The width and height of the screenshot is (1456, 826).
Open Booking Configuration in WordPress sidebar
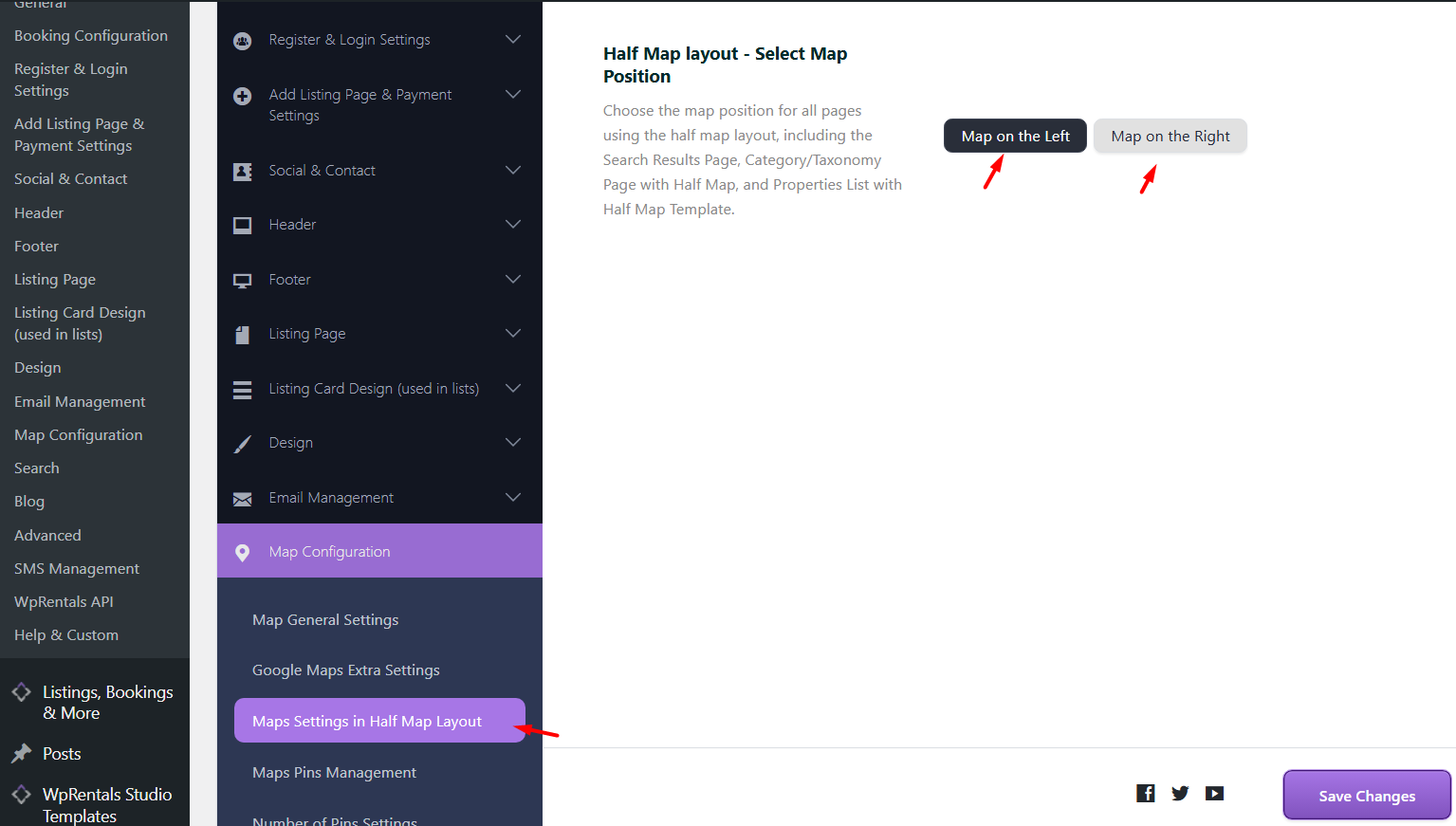click(x=91, y=36)
